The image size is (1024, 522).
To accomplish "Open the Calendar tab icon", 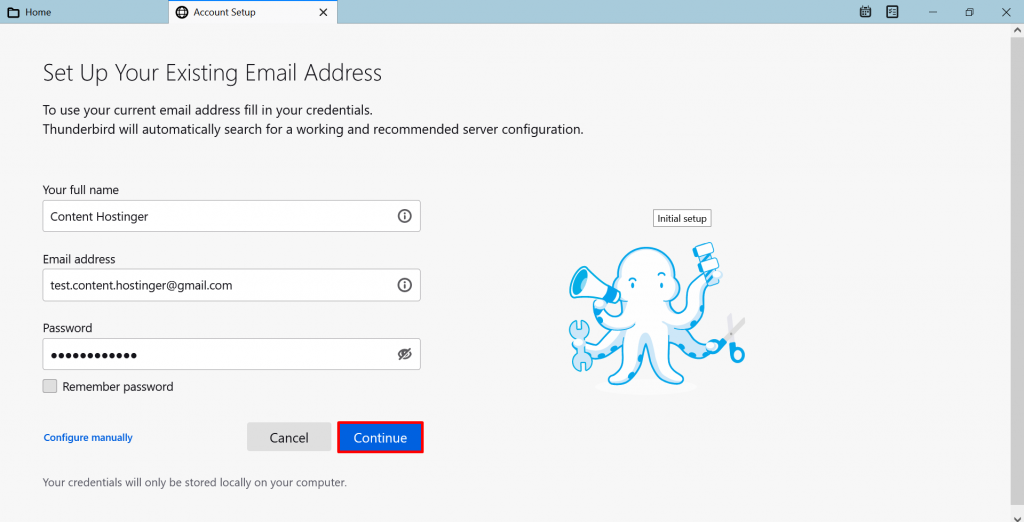I will 866,12.
